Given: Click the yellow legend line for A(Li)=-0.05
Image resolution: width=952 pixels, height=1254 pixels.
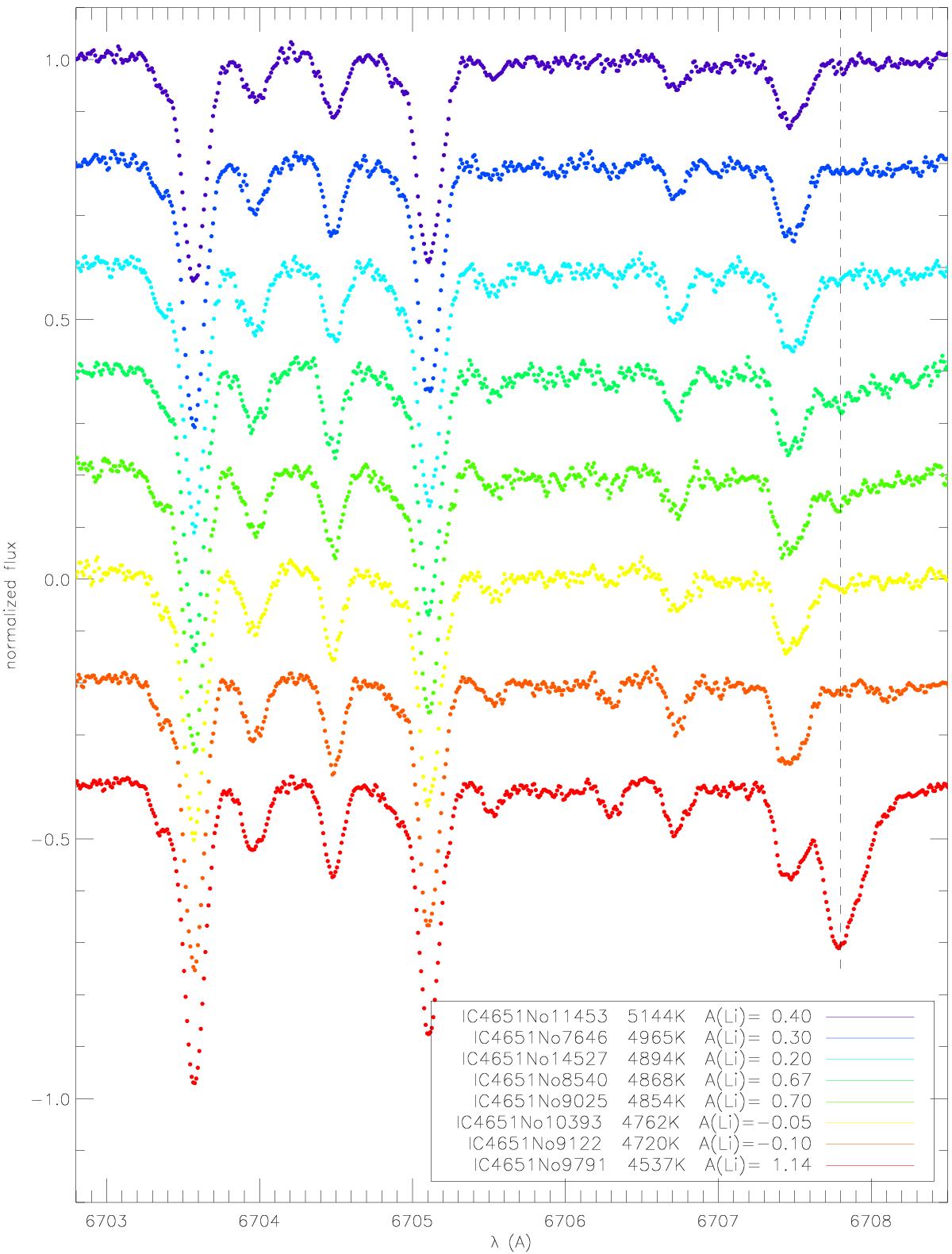Looking at the screenshot, I should [x=870, y=1122].
